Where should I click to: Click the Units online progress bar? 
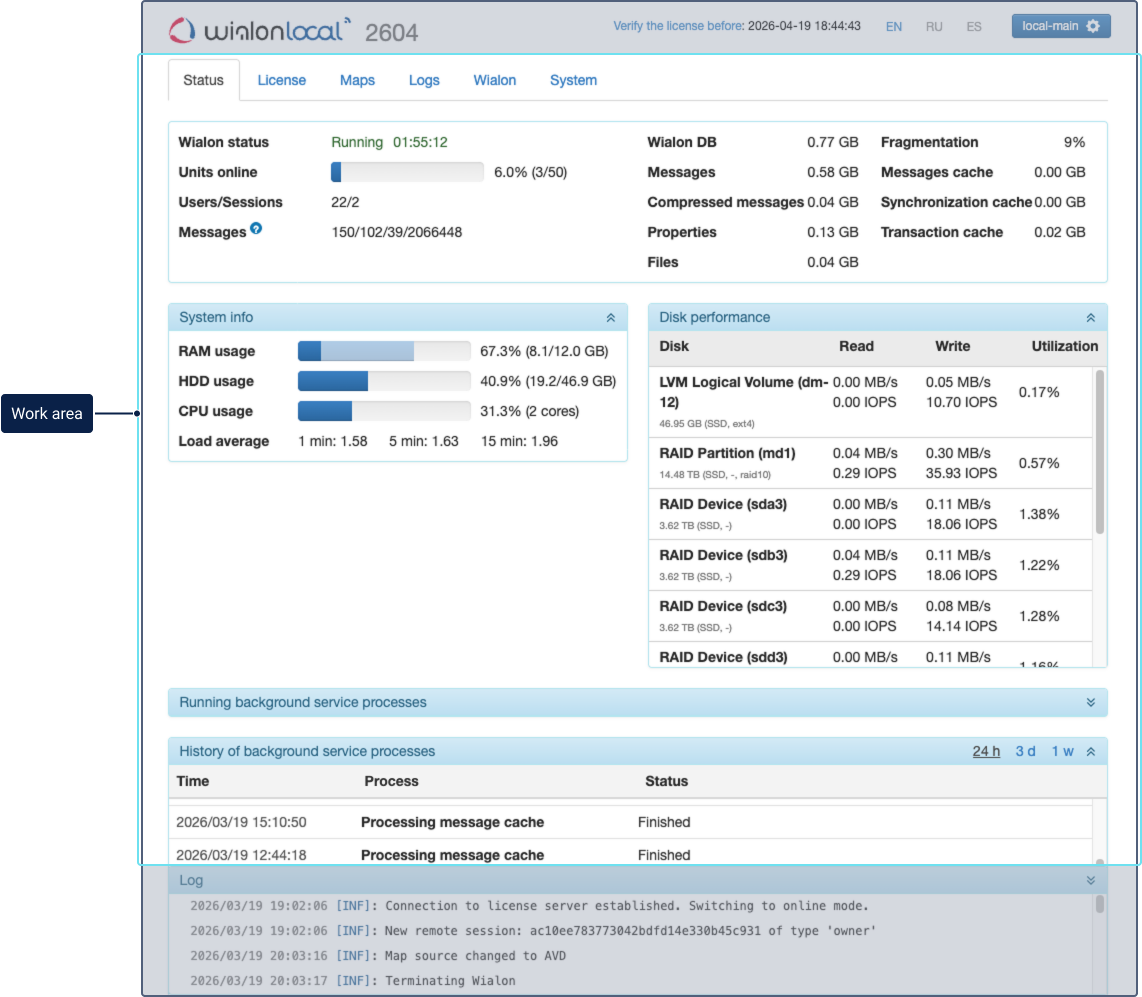pyautogui.click(x=407, y=172)
